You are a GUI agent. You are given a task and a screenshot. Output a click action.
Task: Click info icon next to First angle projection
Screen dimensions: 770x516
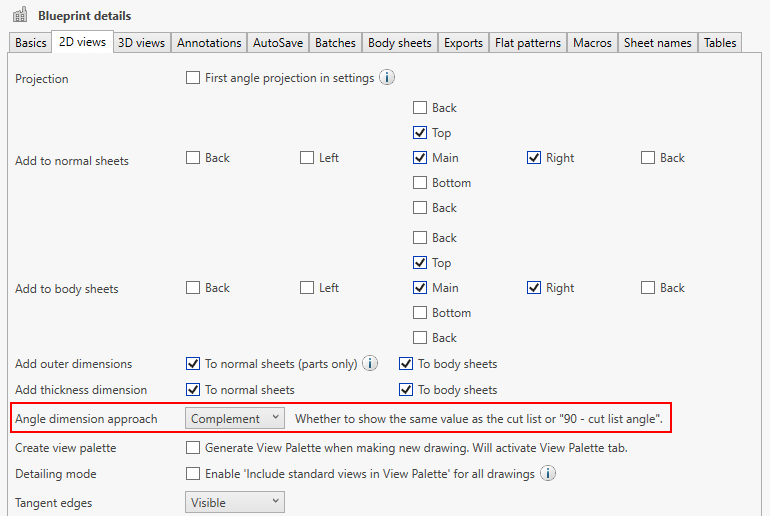[388, 78]
